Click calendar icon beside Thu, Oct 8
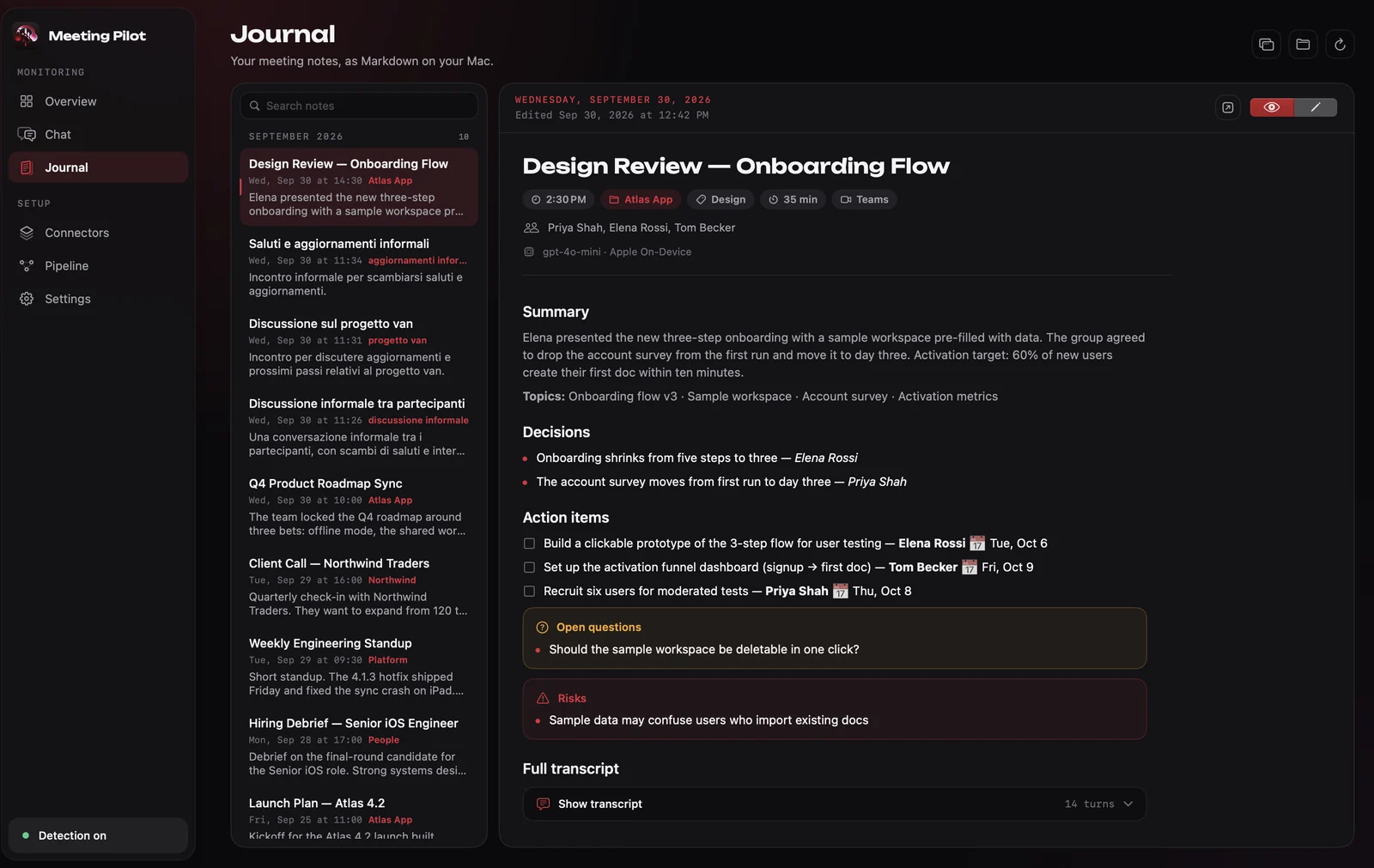 841,592
